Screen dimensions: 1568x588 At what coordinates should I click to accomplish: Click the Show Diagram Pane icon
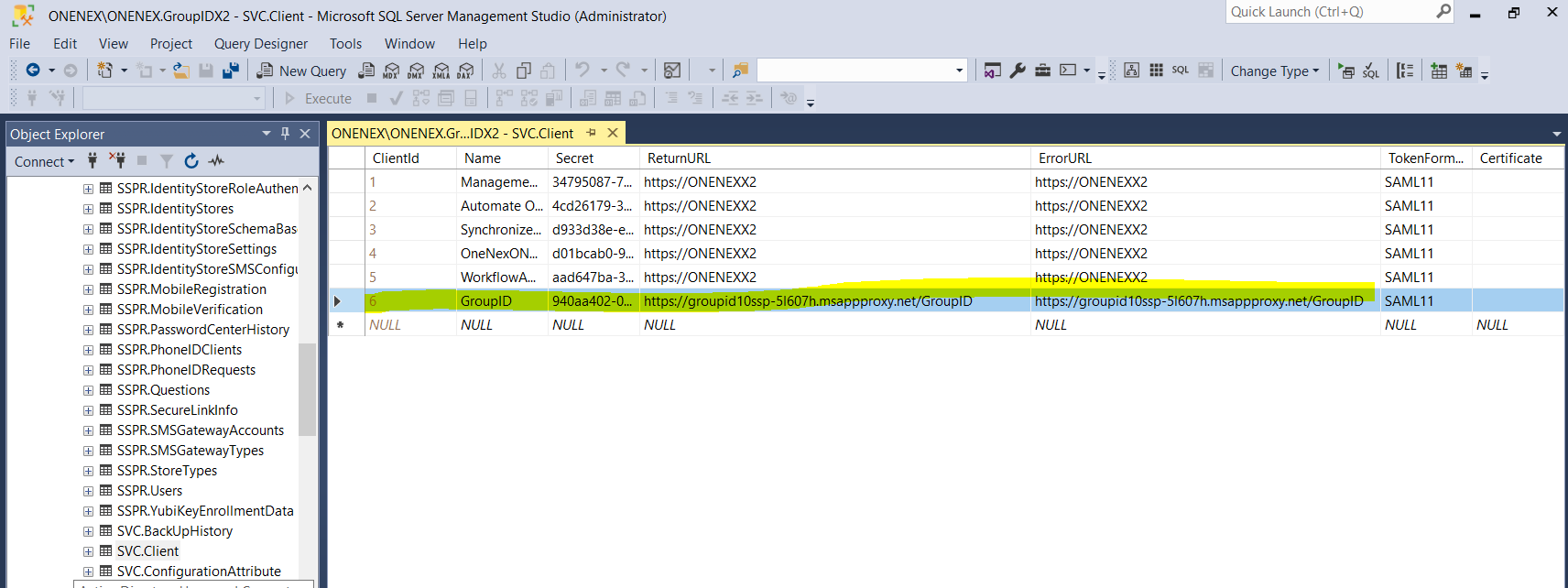1132,71
